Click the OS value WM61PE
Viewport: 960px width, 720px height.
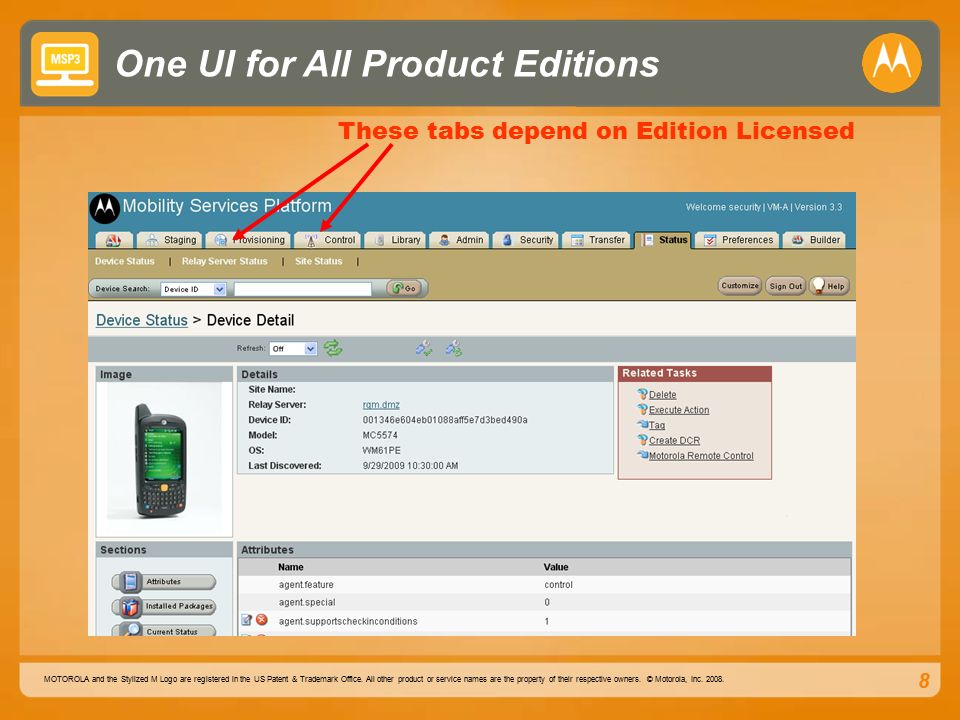(x=381, y=451)
